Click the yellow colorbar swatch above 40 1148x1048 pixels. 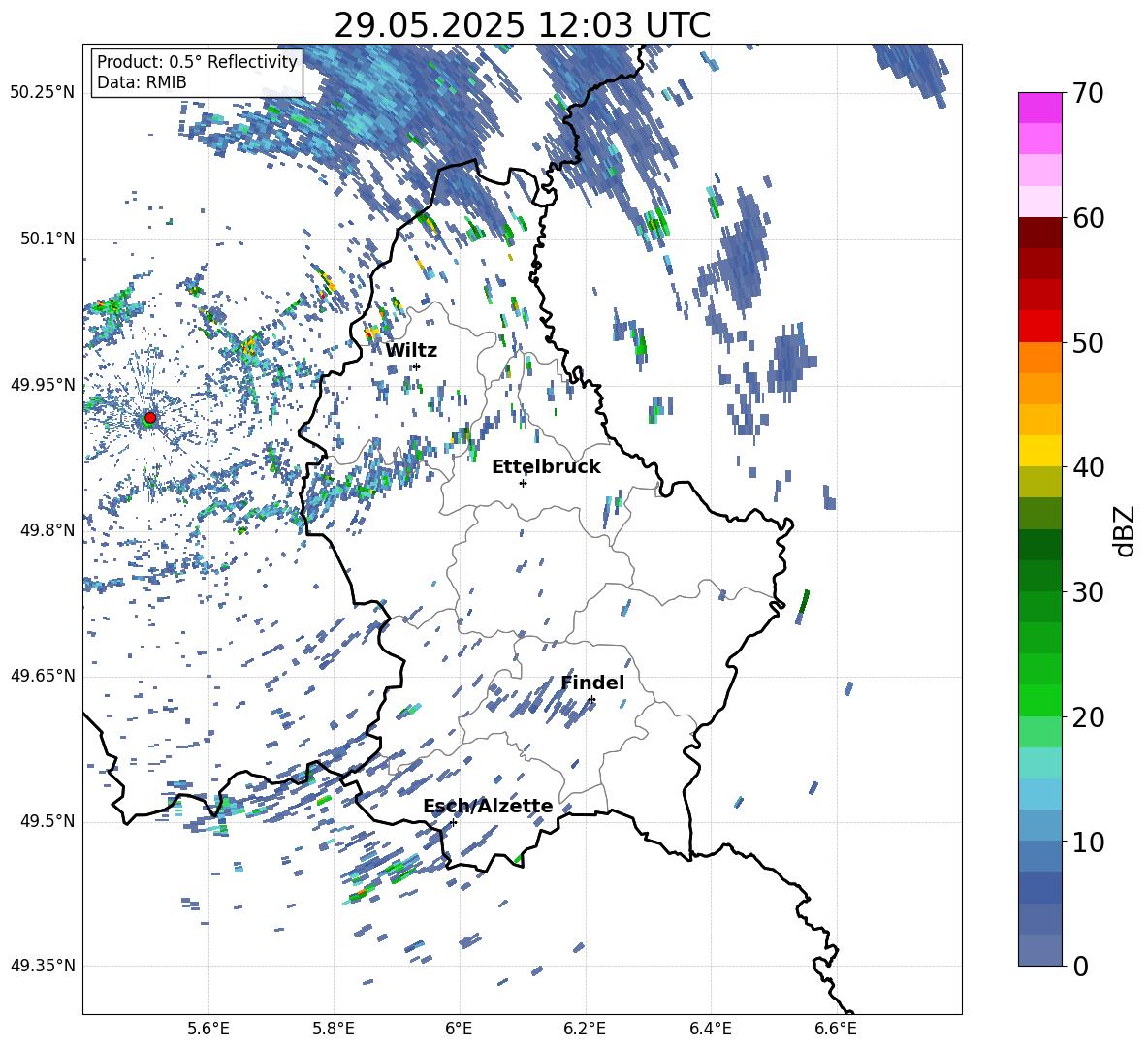pos(1039,451)
